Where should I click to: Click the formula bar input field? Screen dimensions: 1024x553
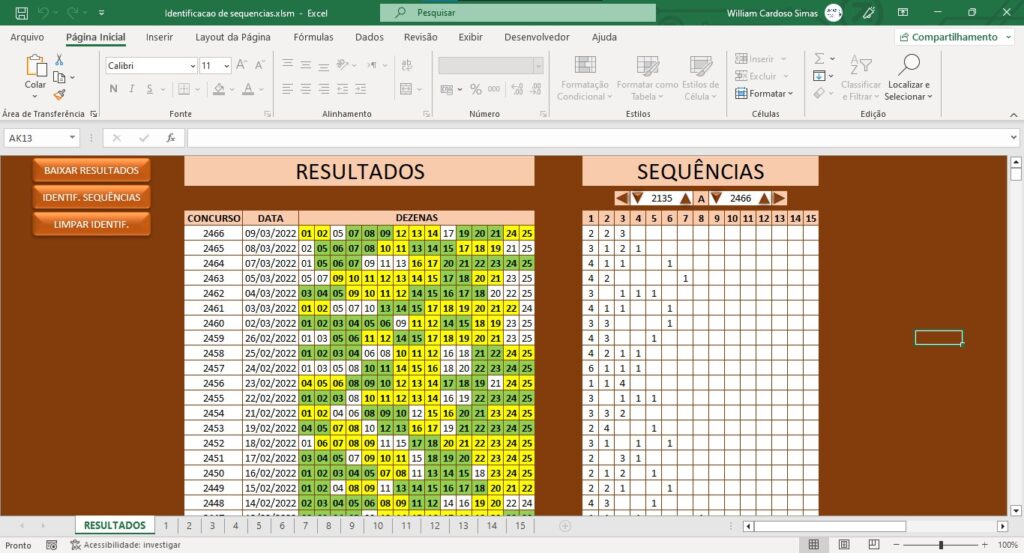click(x=598, y=138)
